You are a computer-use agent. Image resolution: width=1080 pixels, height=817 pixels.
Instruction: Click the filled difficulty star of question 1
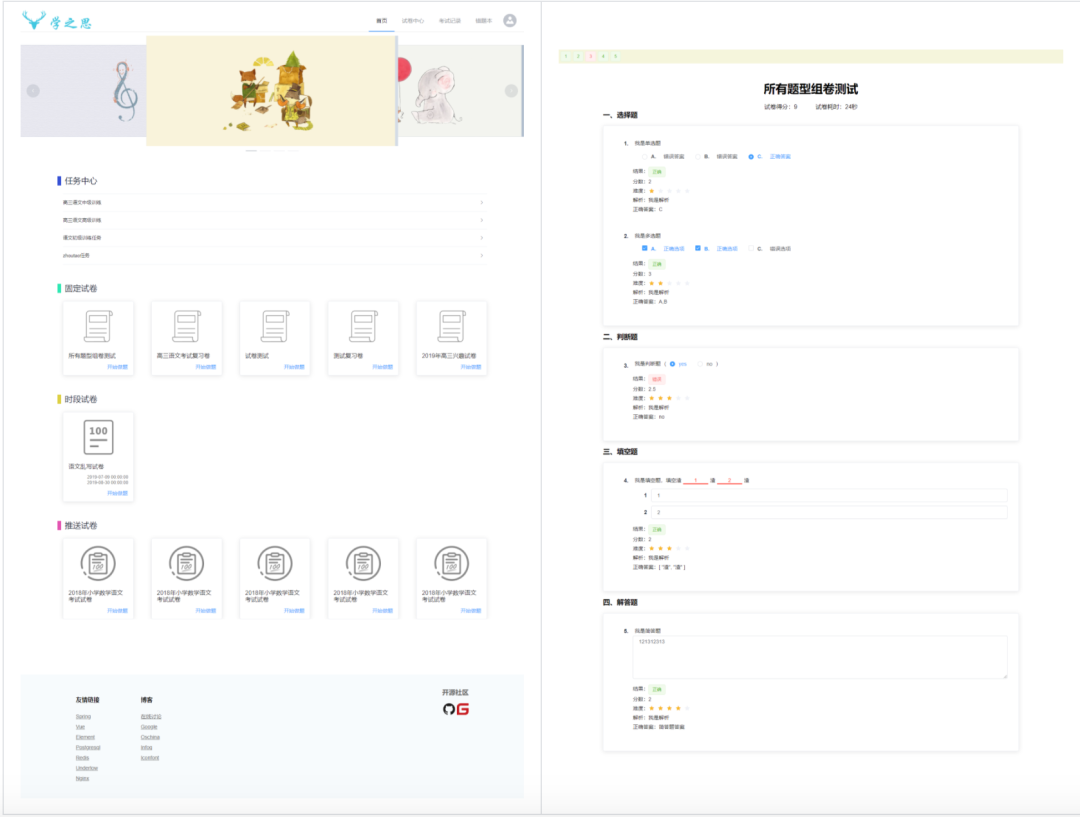click(x=652, y=191)
